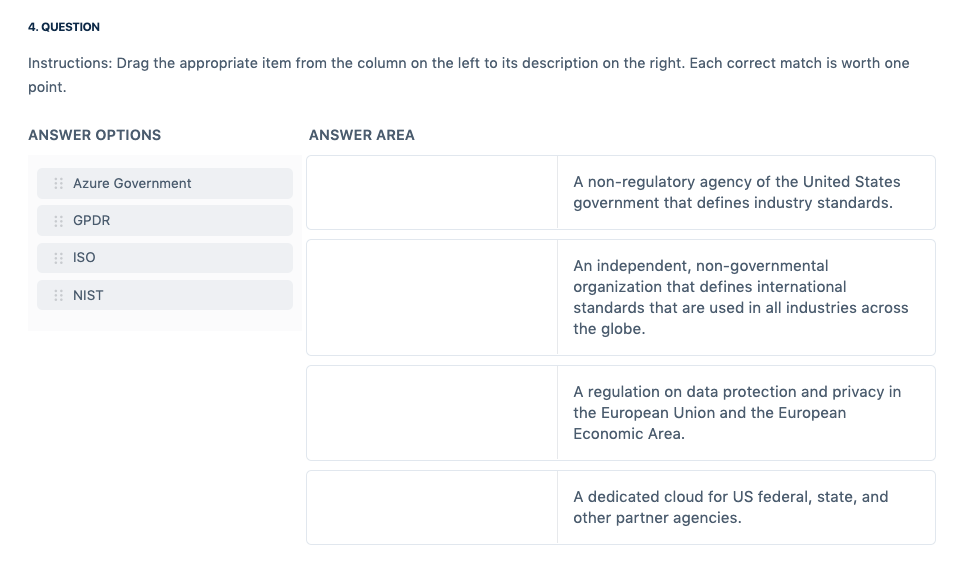972x574 pixels.
Task: Click the empty slot beside non-regulatory agency description
Action: point(432,192)
